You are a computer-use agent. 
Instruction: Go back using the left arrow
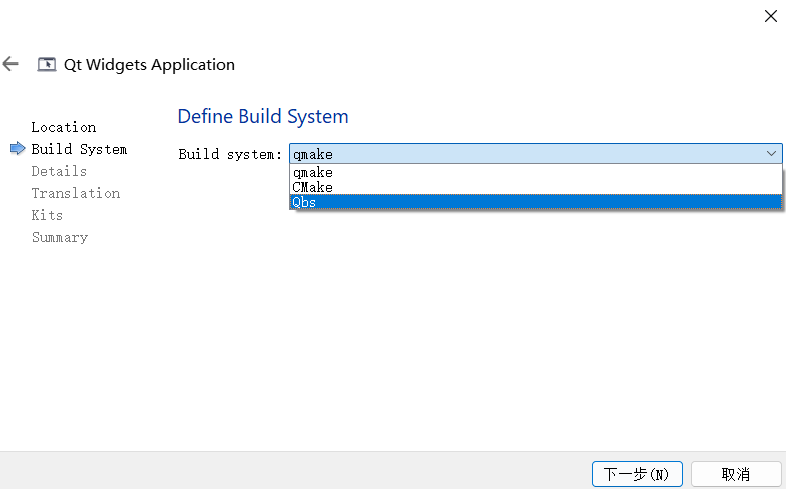(11, 64)
